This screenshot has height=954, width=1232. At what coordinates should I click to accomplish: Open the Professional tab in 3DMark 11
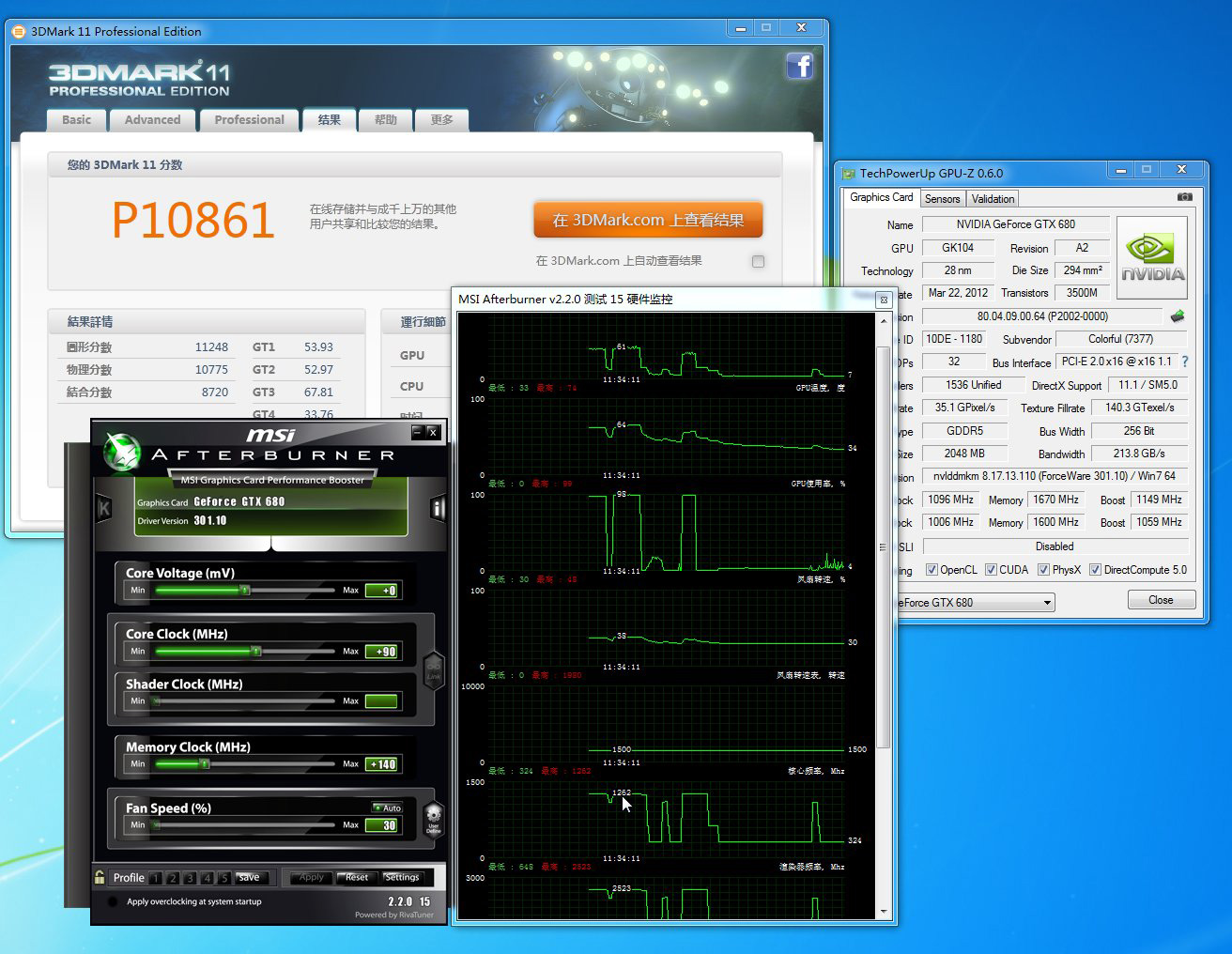point(249,120)
